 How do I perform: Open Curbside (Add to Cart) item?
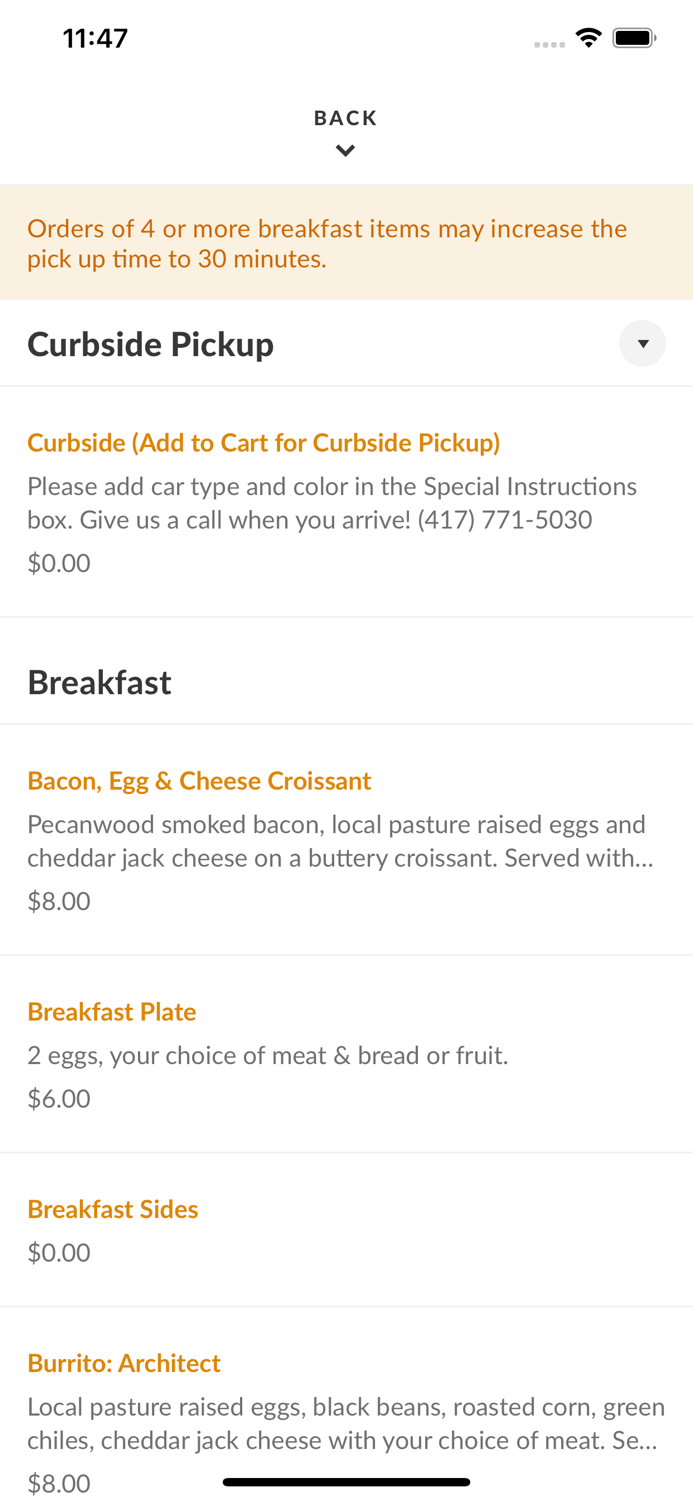point(263,442)
